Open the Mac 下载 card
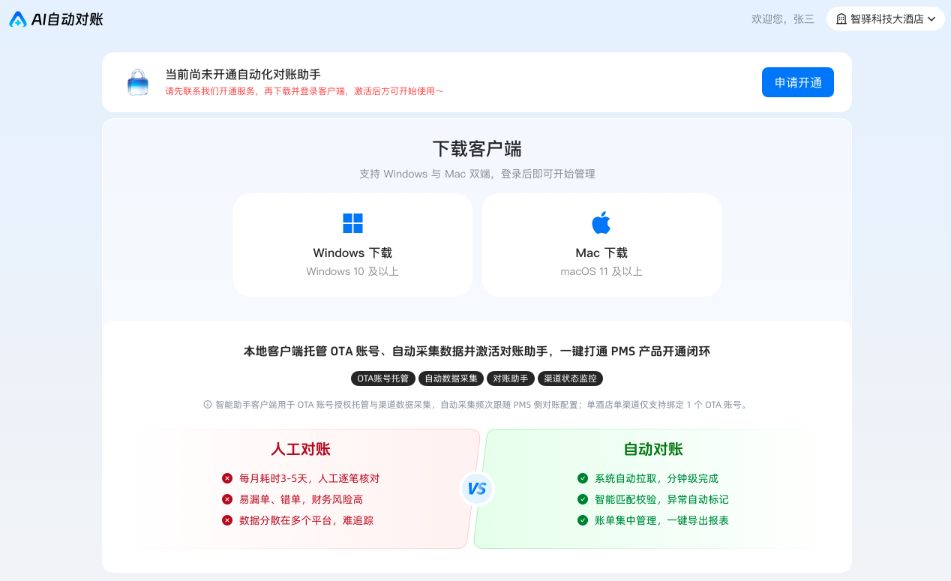 (x=601, y=245)
